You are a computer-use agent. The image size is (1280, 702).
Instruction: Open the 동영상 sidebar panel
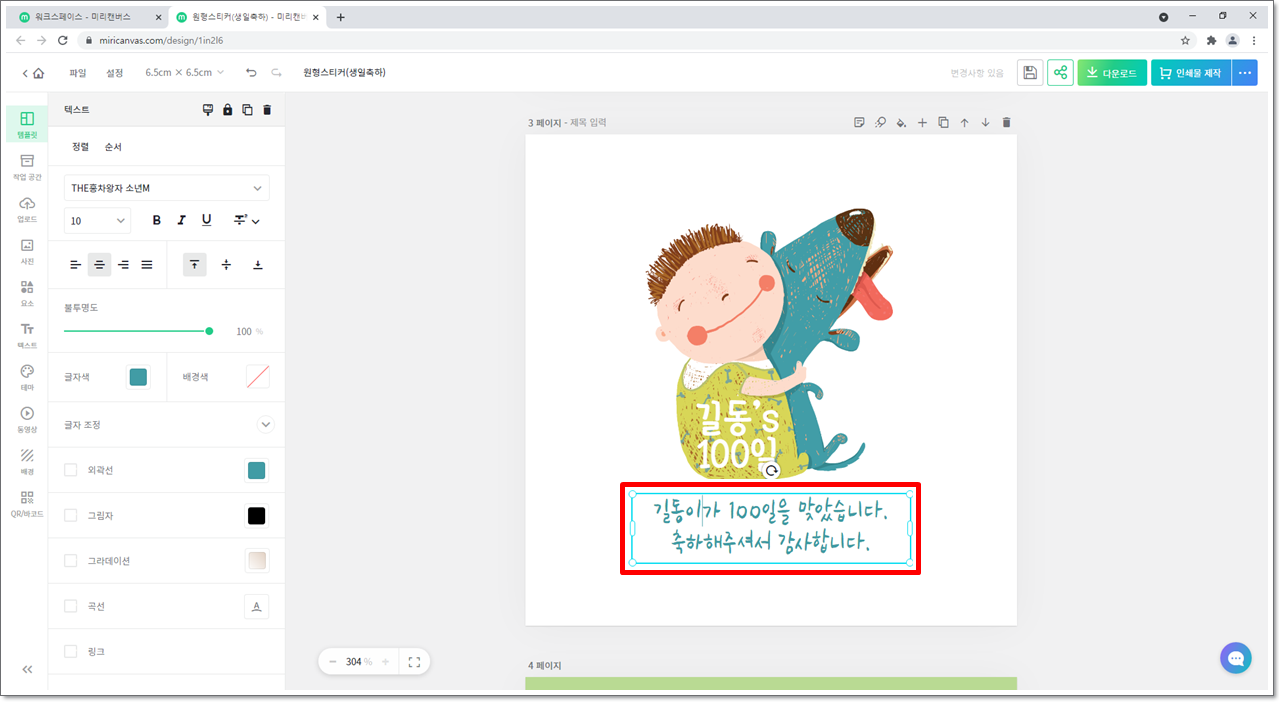point(27,419)
